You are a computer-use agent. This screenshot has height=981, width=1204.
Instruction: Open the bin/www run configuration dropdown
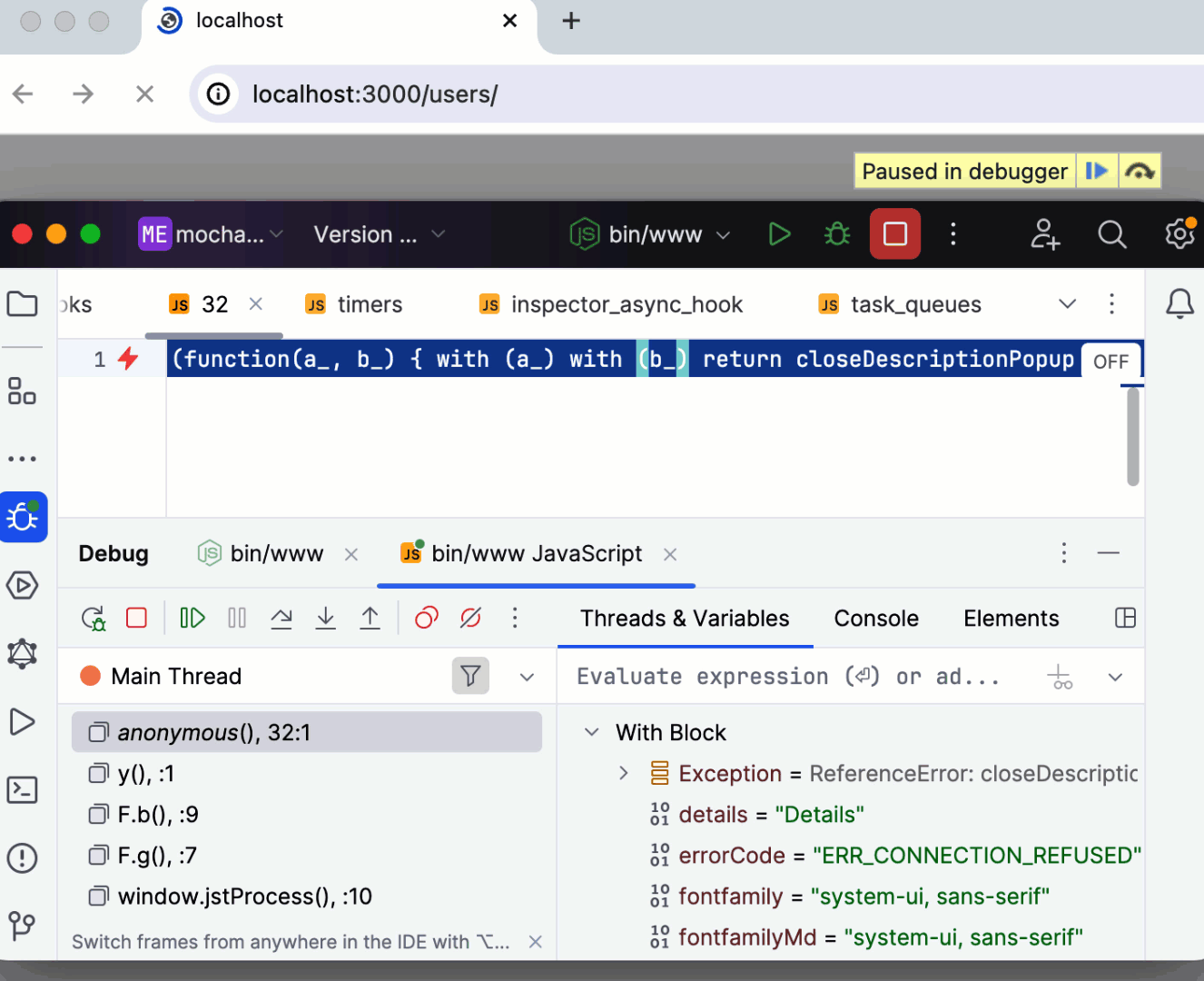[x=650, y=233]
